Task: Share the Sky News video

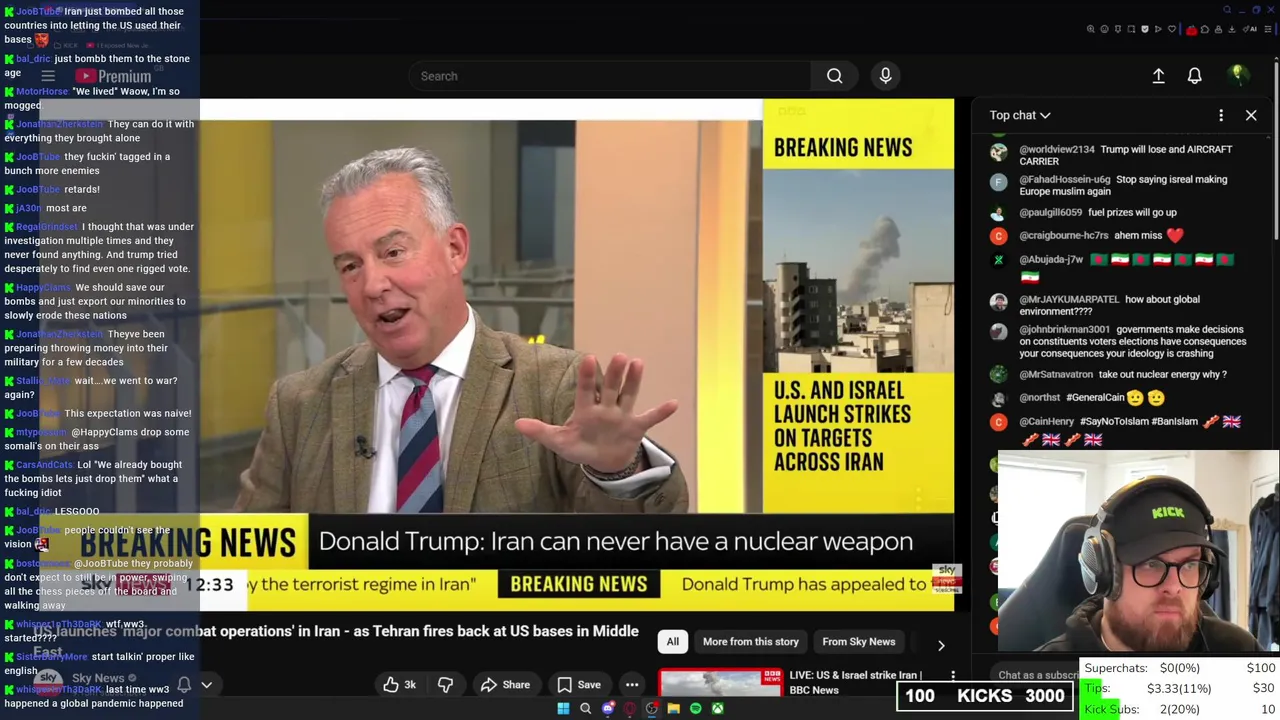Action: click(505, 685)
